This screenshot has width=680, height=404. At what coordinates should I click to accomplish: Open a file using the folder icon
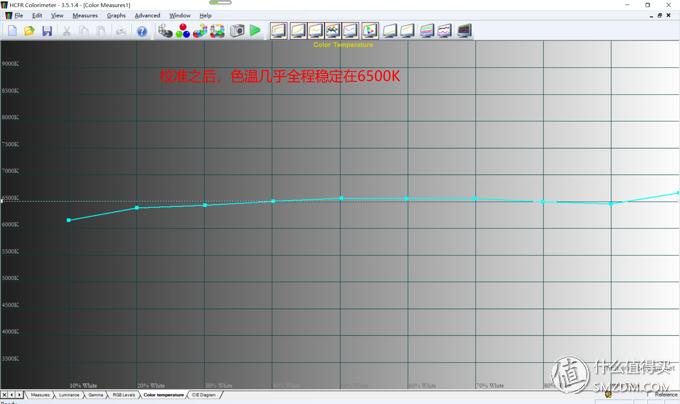pyautogui.click(x=29, y=31)
